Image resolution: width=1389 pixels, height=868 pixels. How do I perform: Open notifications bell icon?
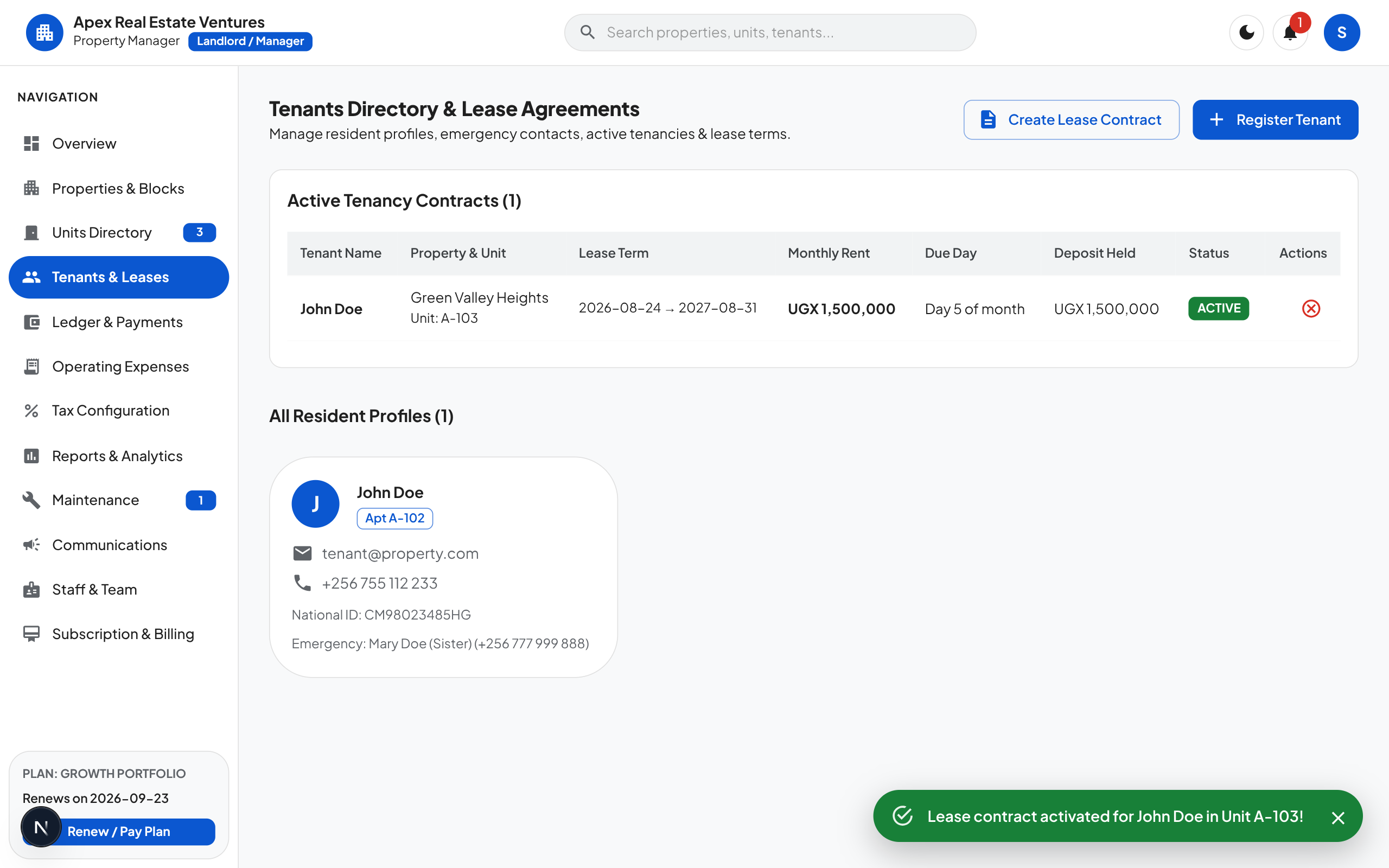(1290, 33)
